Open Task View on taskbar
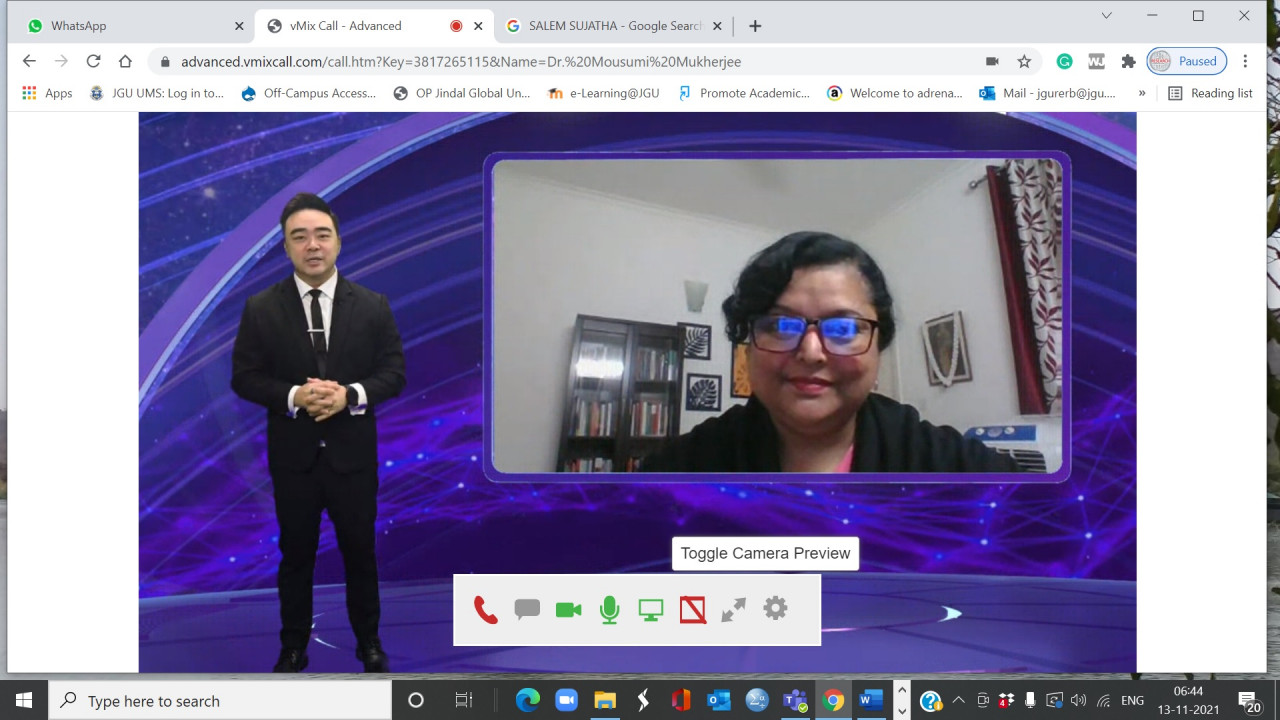 (x=463, y=700)
